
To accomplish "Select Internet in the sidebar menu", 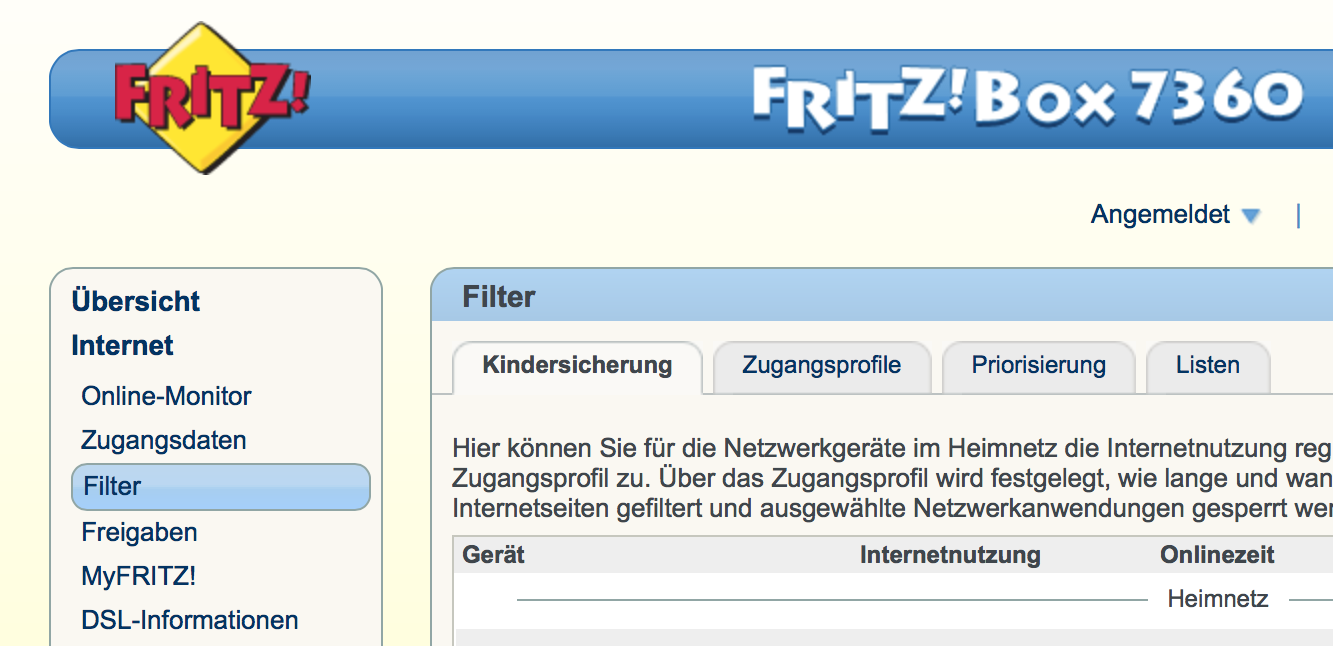I will [122, 346].
